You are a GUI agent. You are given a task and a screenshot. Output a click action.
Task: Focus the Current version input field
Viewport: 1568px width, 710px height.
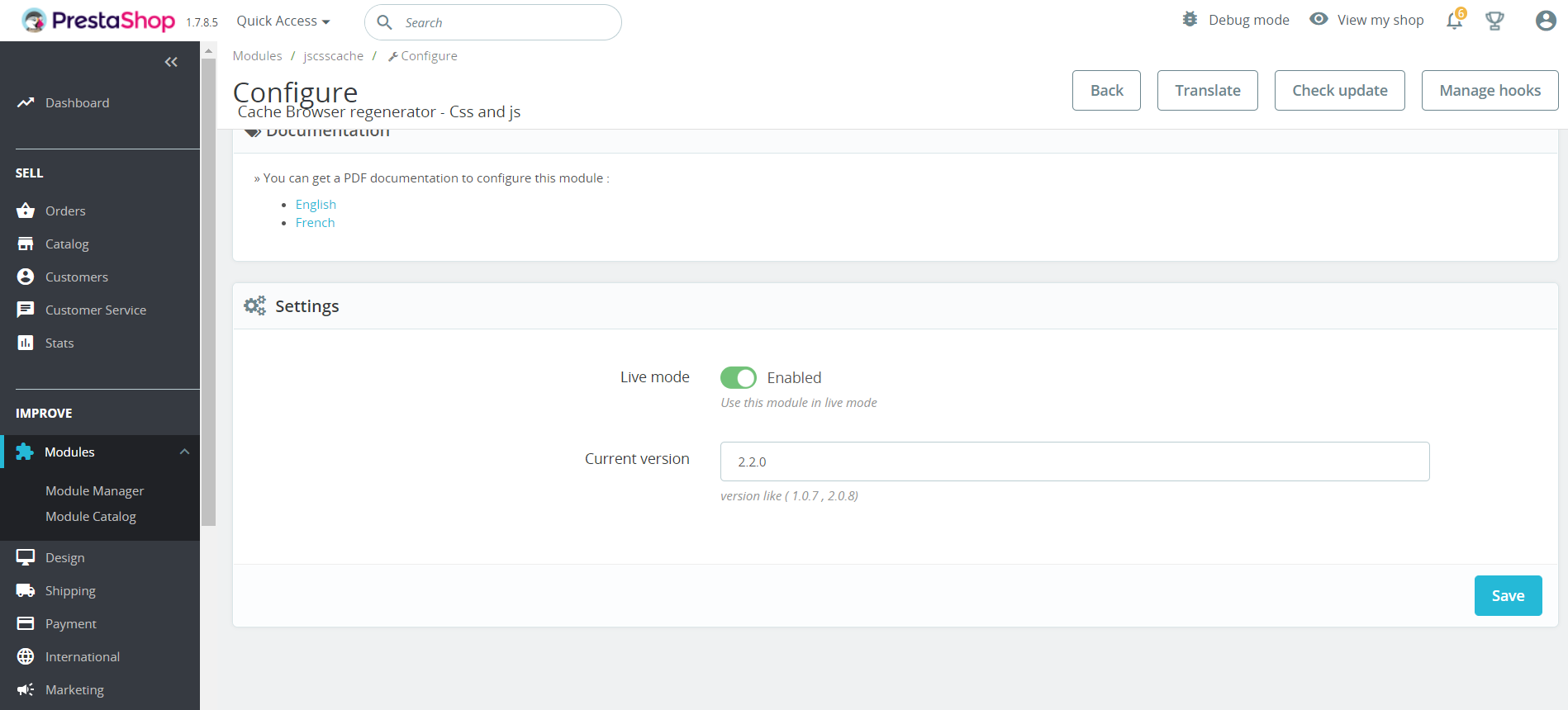pyautogui.click(x=1075, y=461)
